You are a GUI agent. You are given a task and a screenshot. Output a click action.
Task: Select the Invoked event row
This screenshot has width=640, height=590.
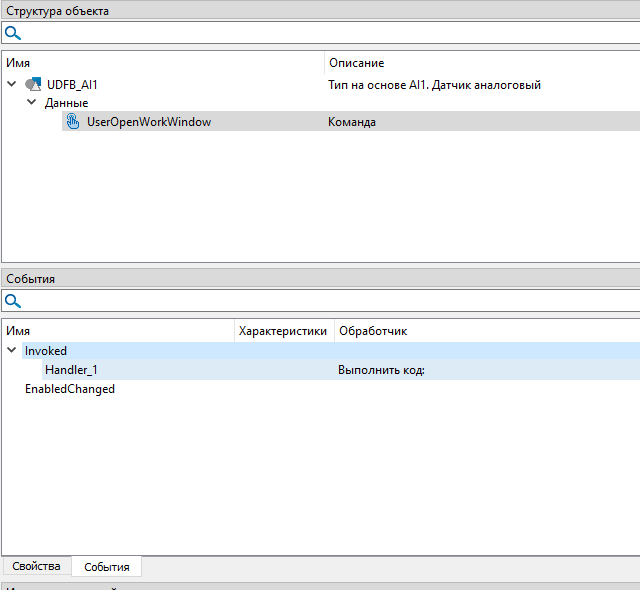[x=46, y=351]
